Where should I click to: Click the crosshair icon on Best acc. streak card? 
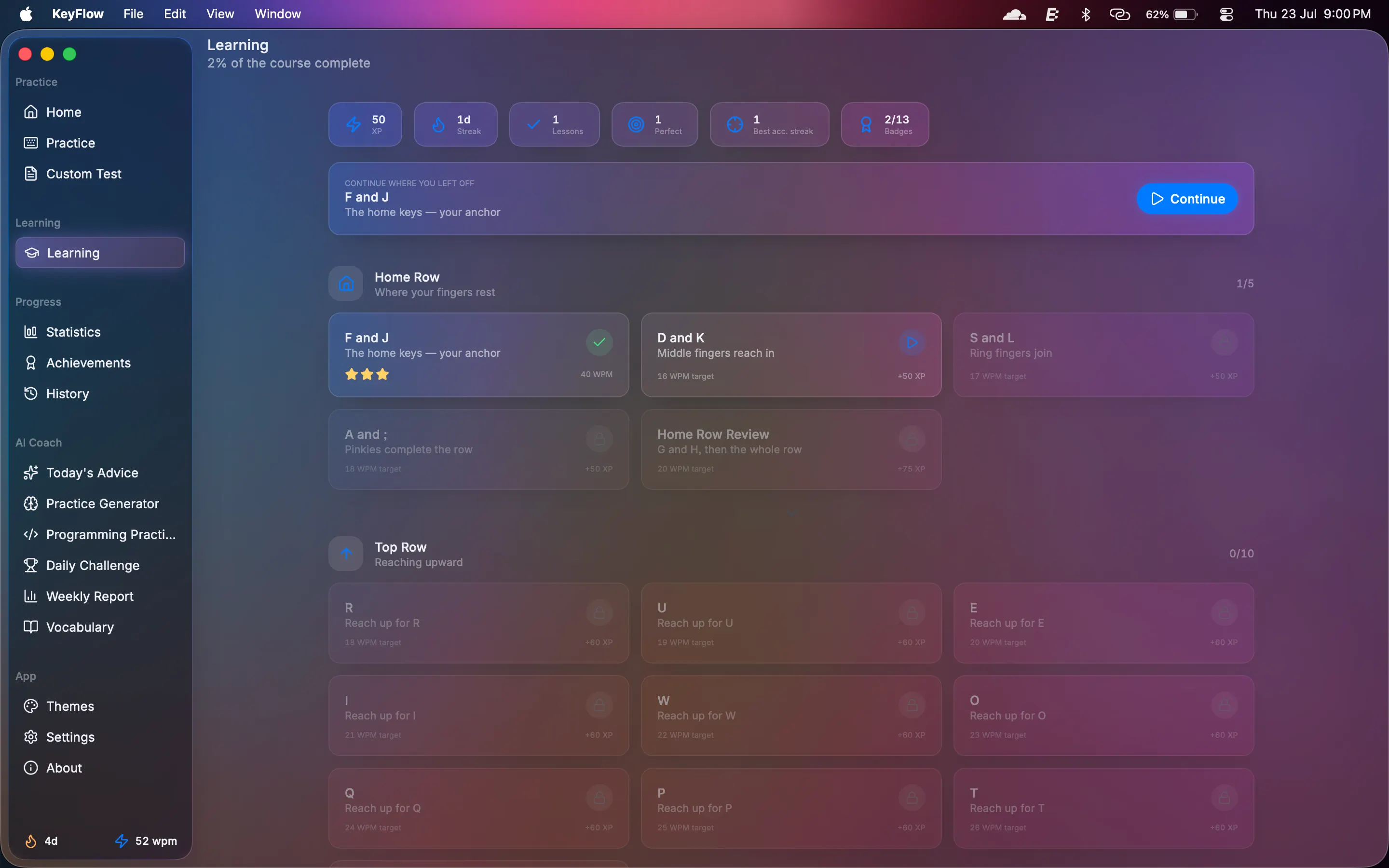[x=735, y=124]
